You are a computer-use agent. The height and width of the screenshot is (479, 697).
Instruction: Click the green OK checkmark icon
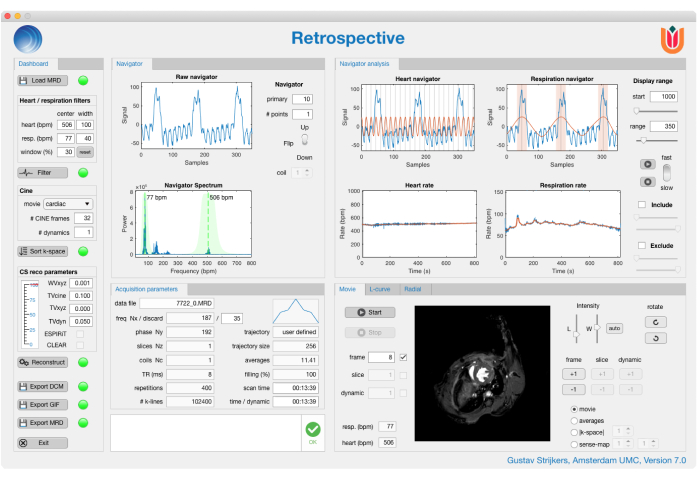point(313,429)
